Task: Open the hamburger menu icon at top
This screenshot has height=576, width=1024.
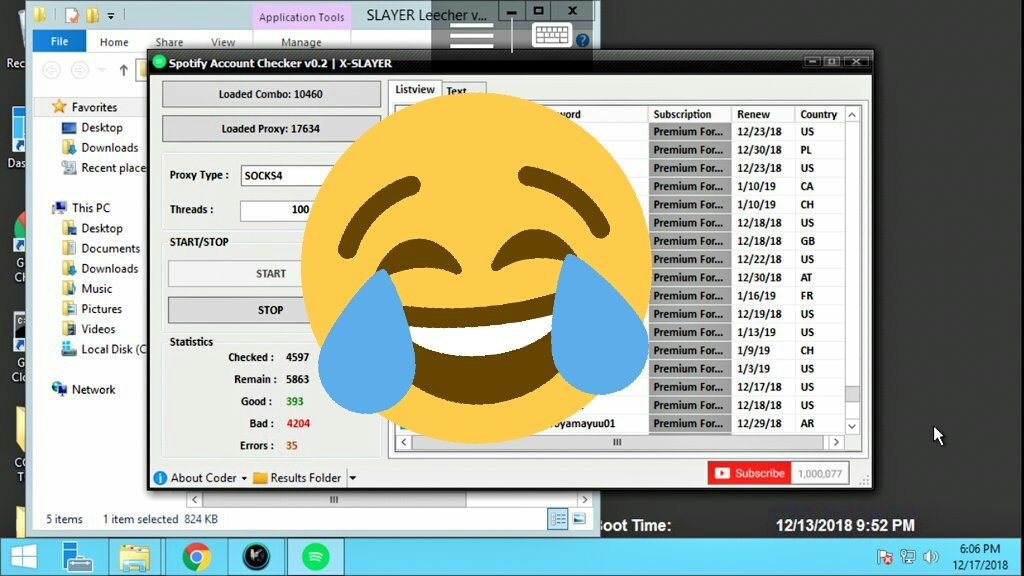Action: point(472,37)
